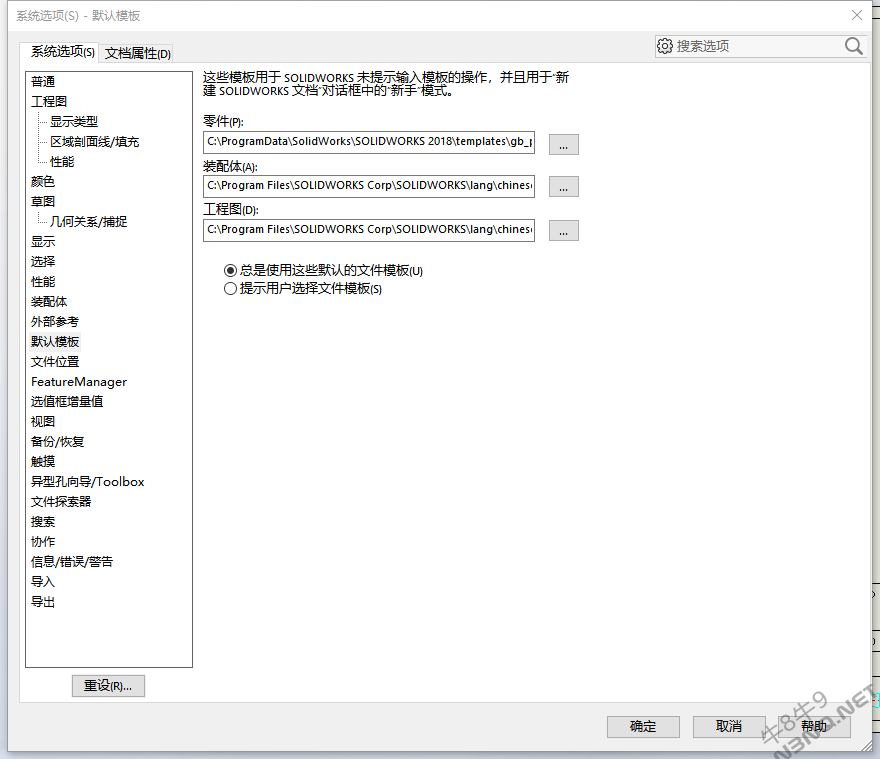The height and width of the screenshot is (759, 880).
Task: Select 工程图 in options tree
Action: coord(49,102)
